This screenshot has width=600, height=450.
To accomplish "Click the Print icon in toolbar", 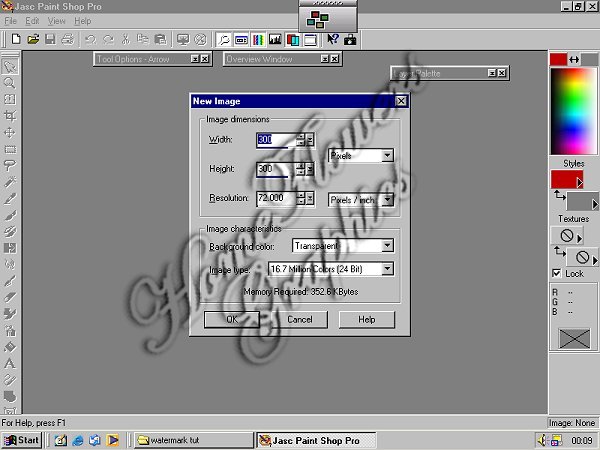I will 66,40.
